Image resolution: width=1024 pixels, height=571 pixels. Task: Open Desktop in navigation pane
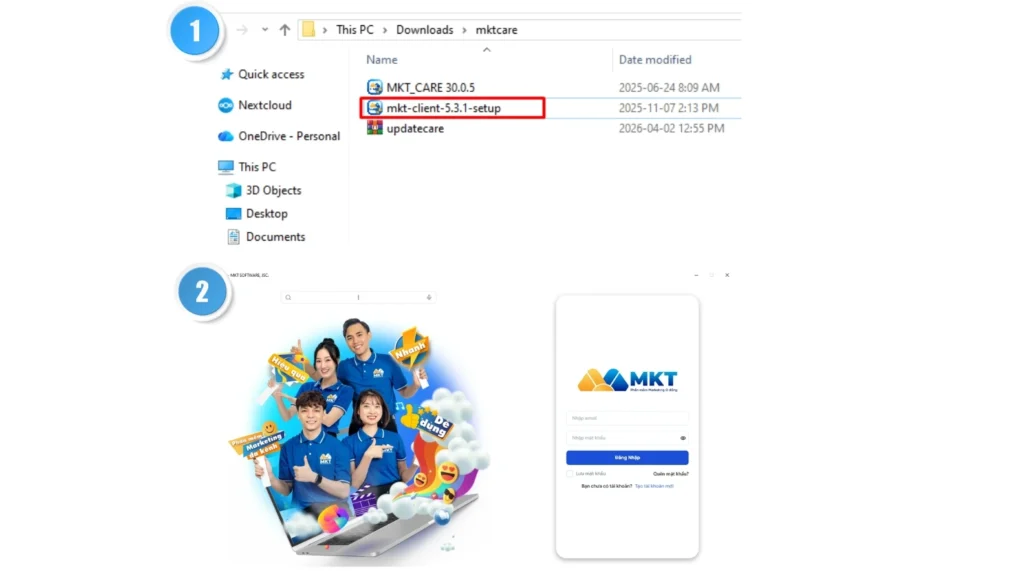[x=266, y=214]
